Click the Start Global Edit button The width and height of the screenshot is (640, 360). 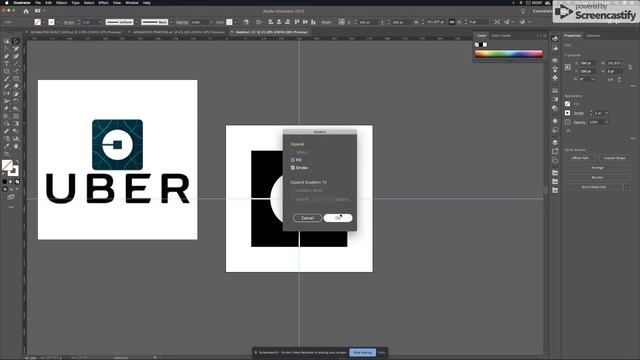tap(594, 187)
